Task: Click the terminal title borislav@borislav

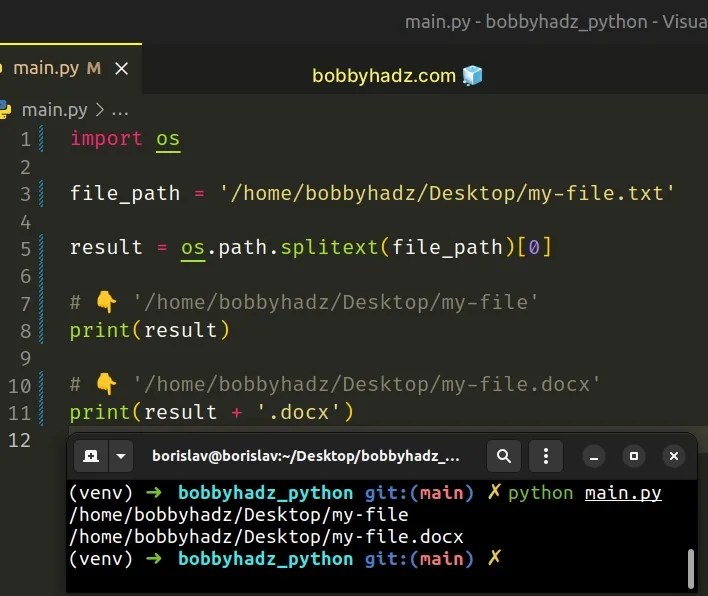Action: (x=306, y=456)
